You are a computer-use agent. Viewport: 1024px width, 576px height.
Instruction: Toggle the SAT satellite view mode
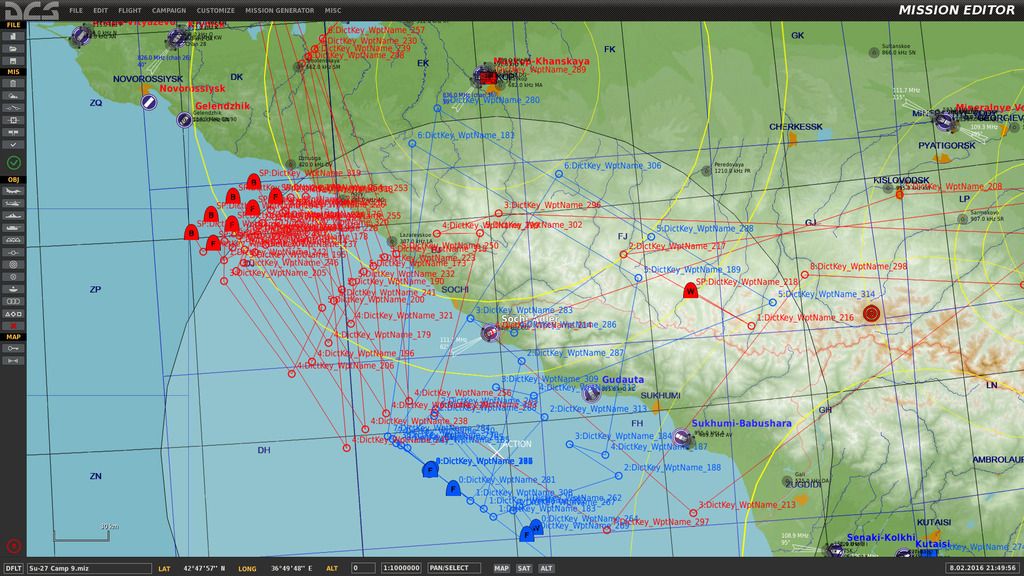[x=524, y=568]
